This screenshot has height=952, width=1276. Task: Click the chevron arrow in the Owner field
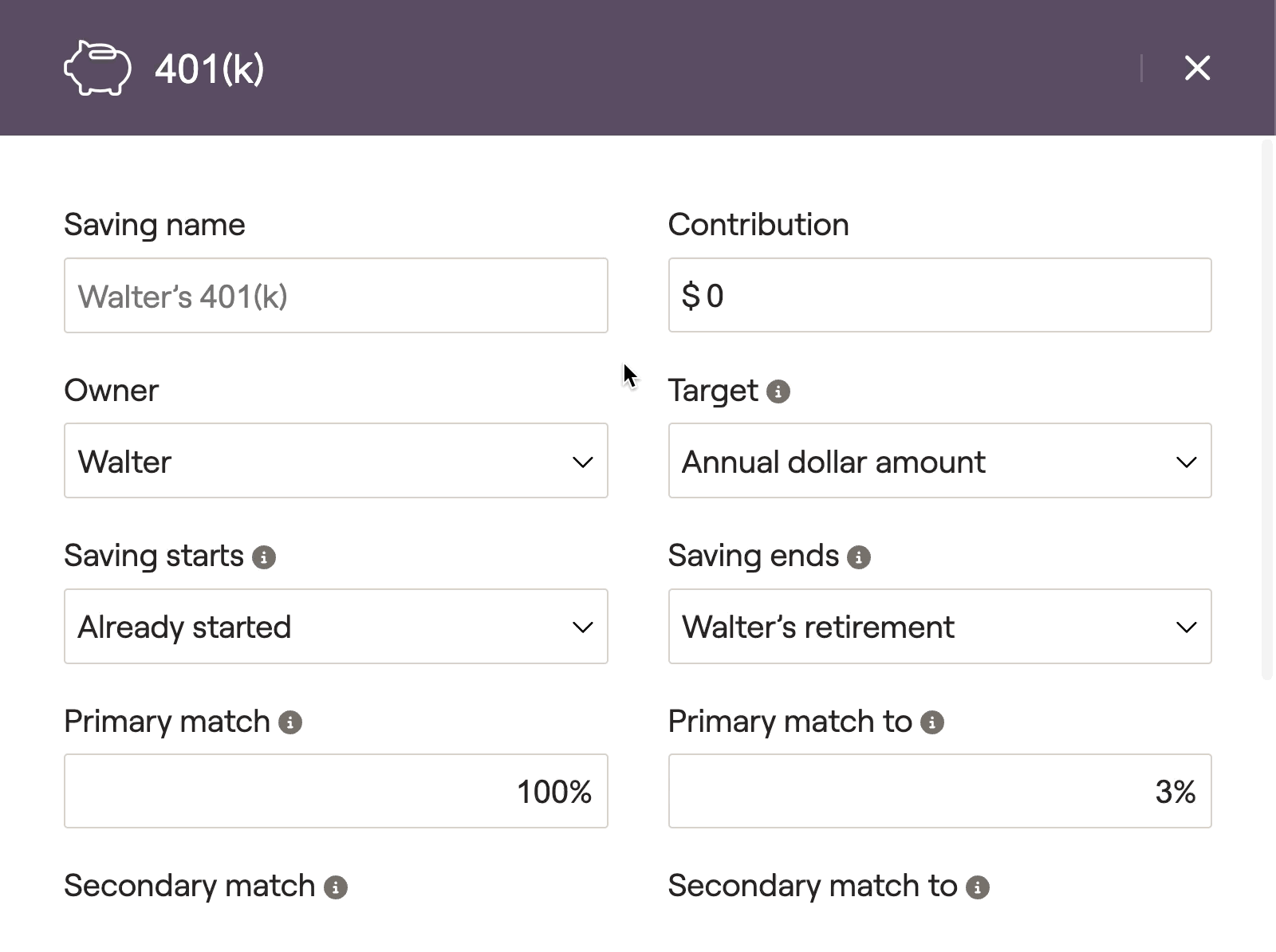pyautogui.click(x=583, y=462)
